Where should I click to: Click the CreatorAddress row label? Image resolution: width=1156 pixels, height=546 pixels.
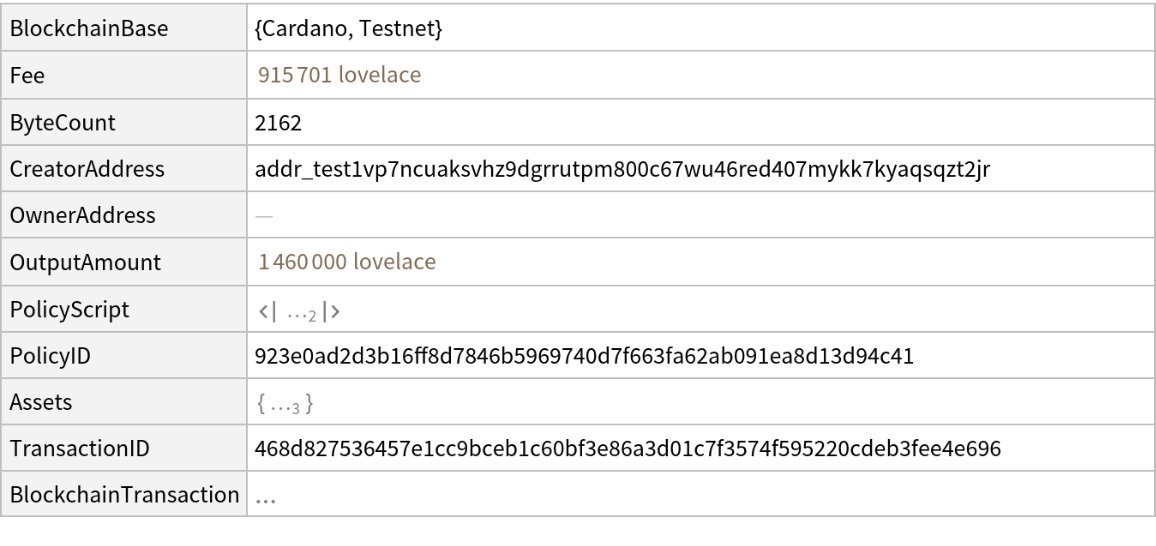[x=81, y=169]
